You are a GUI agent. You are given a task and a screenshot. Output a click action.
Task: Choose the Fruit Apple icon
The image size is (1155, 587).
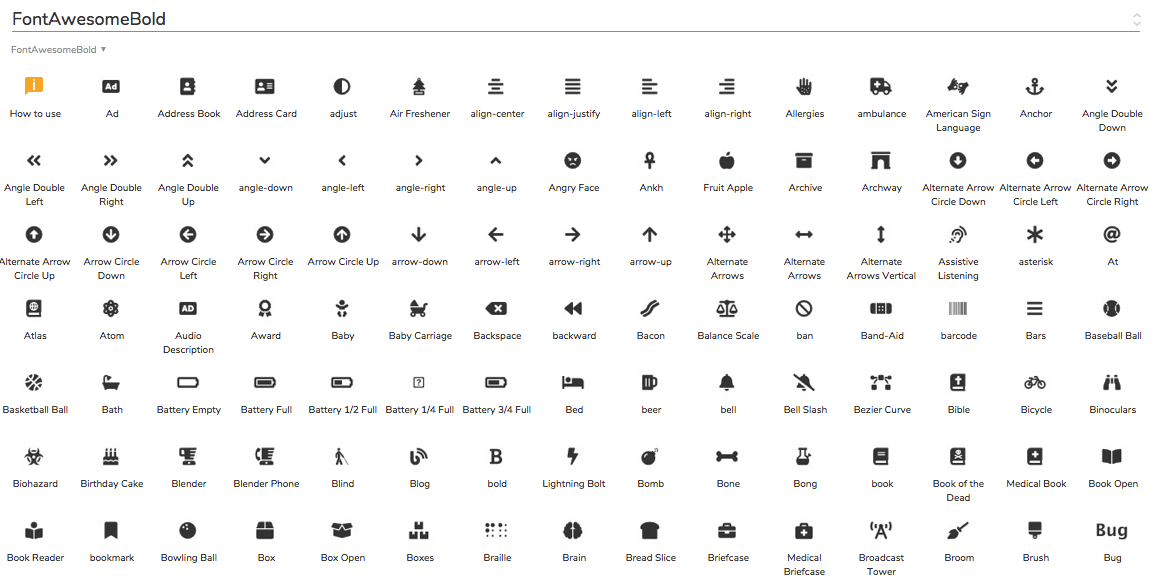click(727, 161)
